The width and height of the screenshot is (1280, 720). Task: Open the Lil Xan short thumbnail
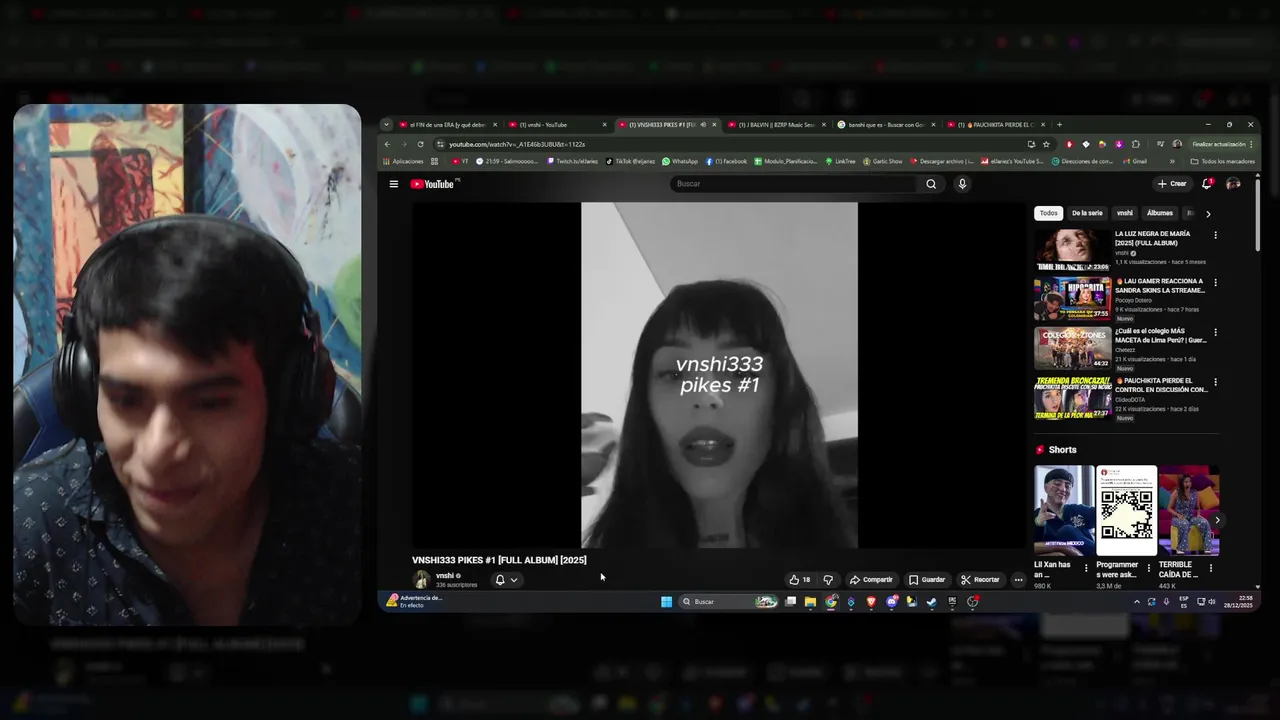tap(1064, 510)
